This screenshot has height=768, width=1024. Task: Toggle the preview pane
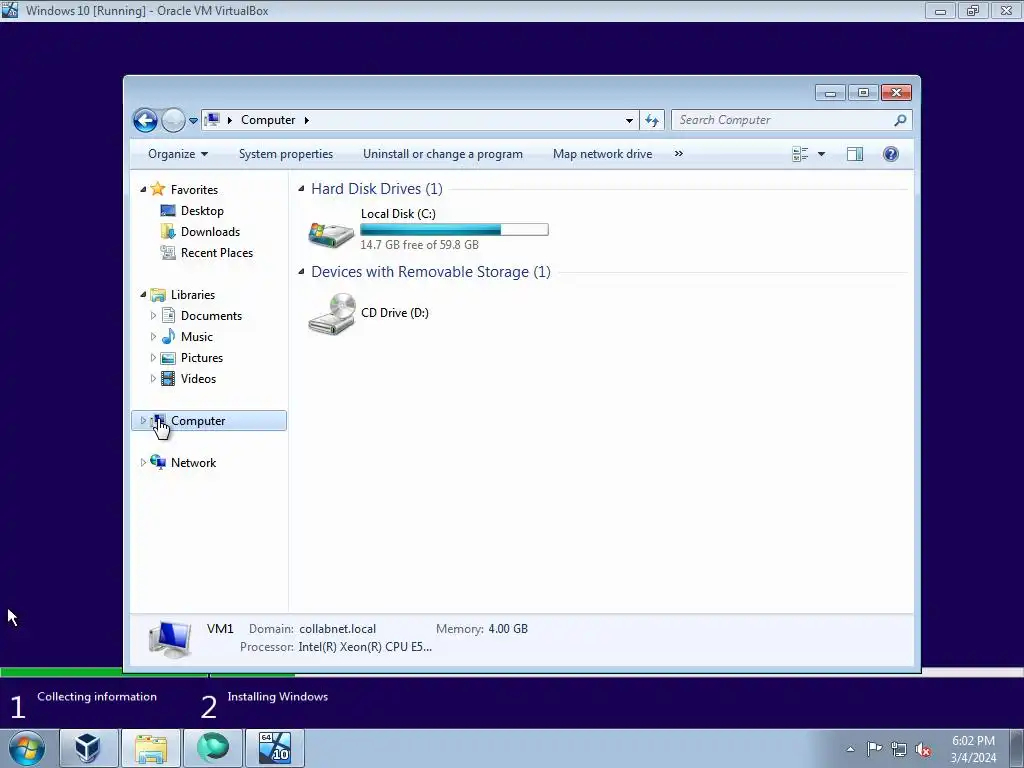coord(854,154)
